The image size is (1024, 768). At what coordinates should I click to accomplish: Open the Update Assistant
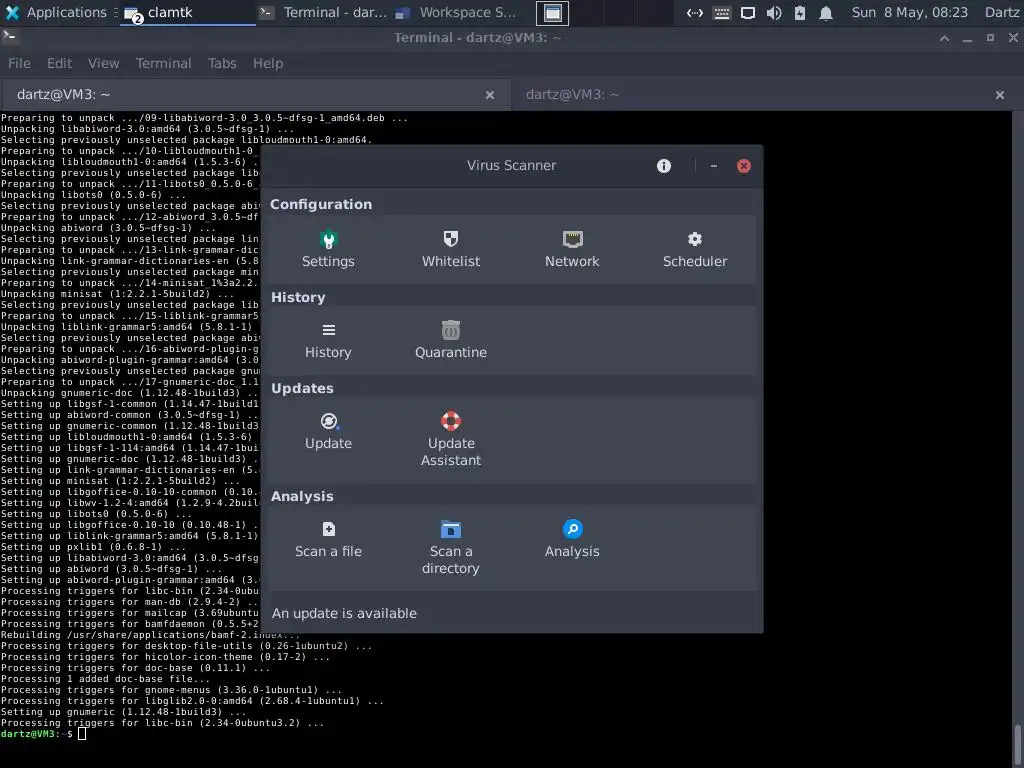(x=451, y=440)
